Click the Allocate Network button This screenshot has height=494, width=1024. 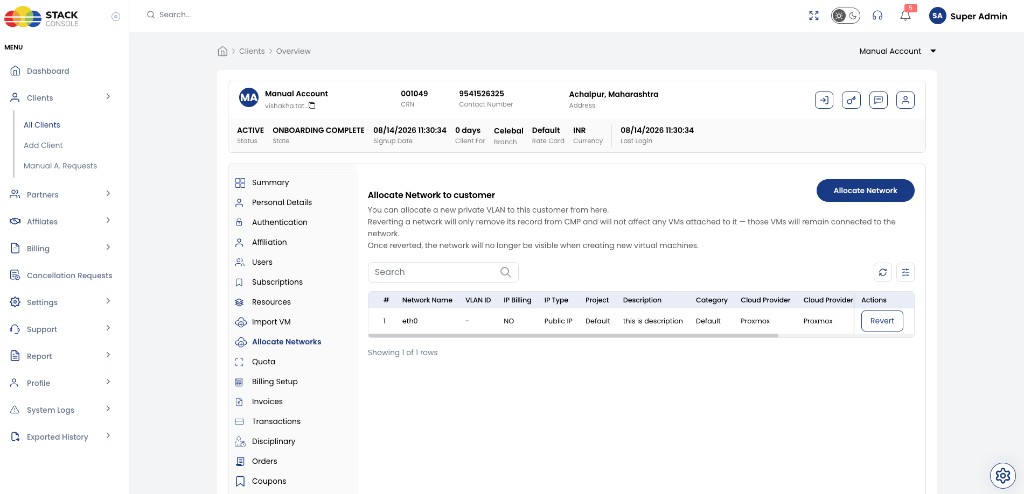click(865, 190)
